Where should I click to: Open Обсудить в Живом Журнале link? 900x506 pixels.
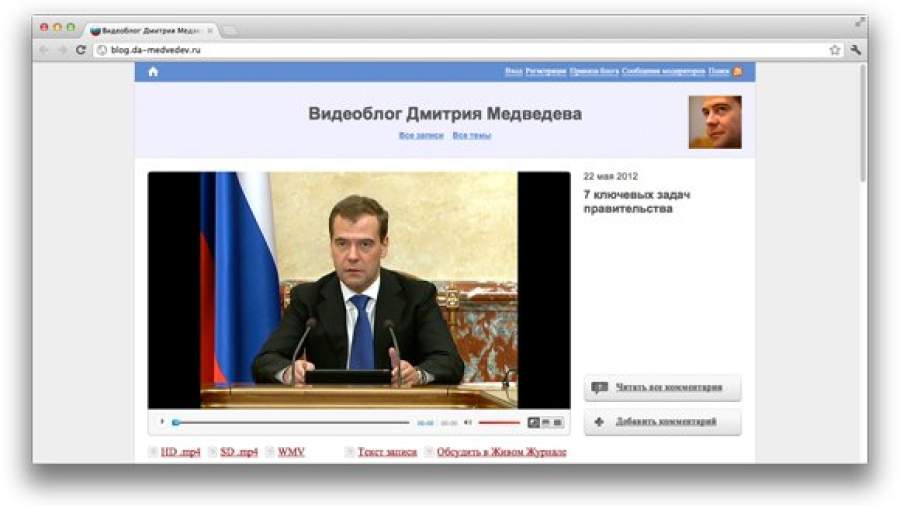(x=502, y=452)
